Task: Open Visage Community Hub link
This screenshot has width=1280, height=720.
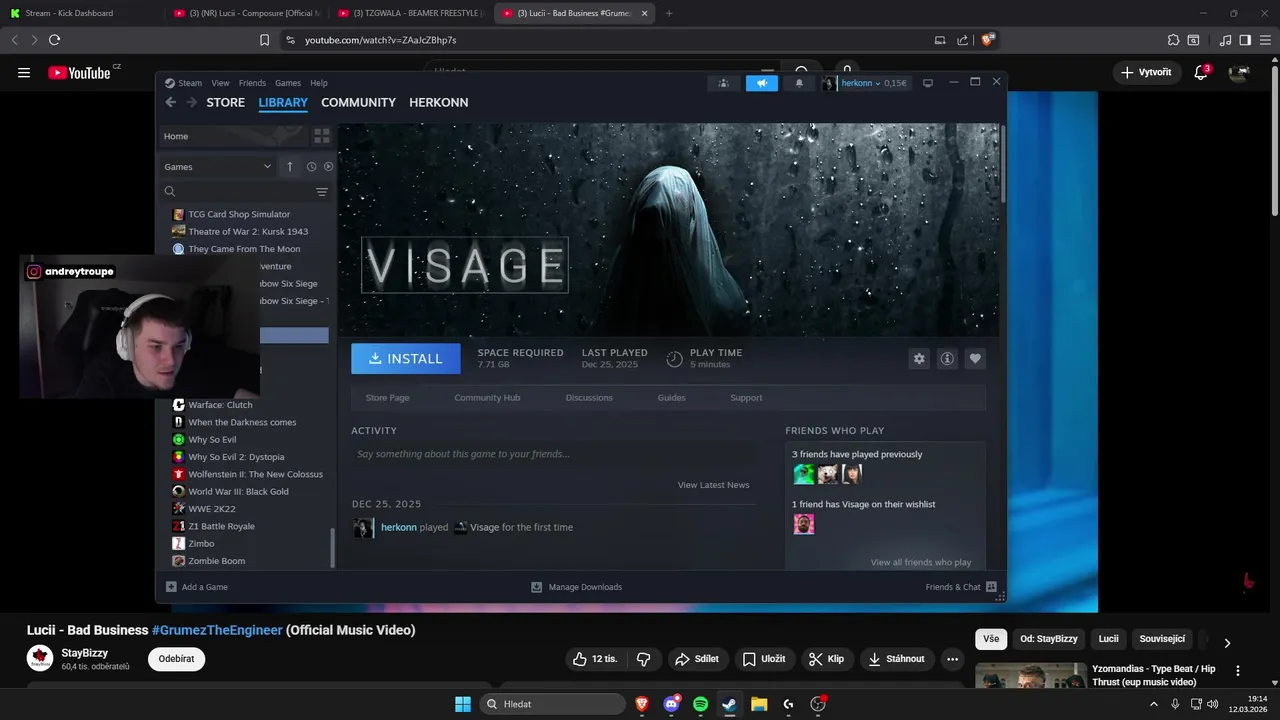Action: (x=487, y=398)
